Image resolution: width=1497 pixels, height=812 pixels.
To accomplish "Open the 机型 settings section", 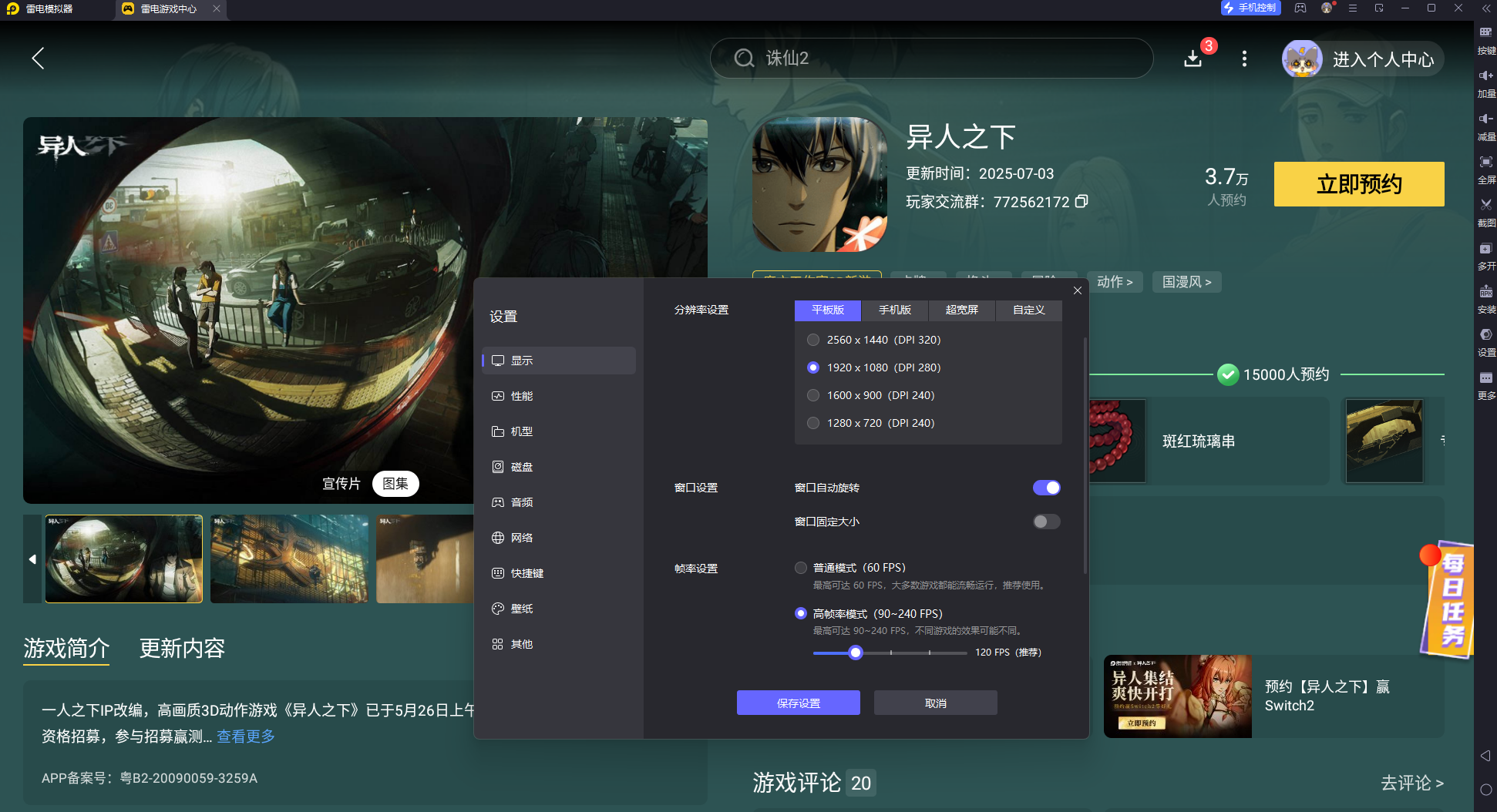I will tap(559, 431).
